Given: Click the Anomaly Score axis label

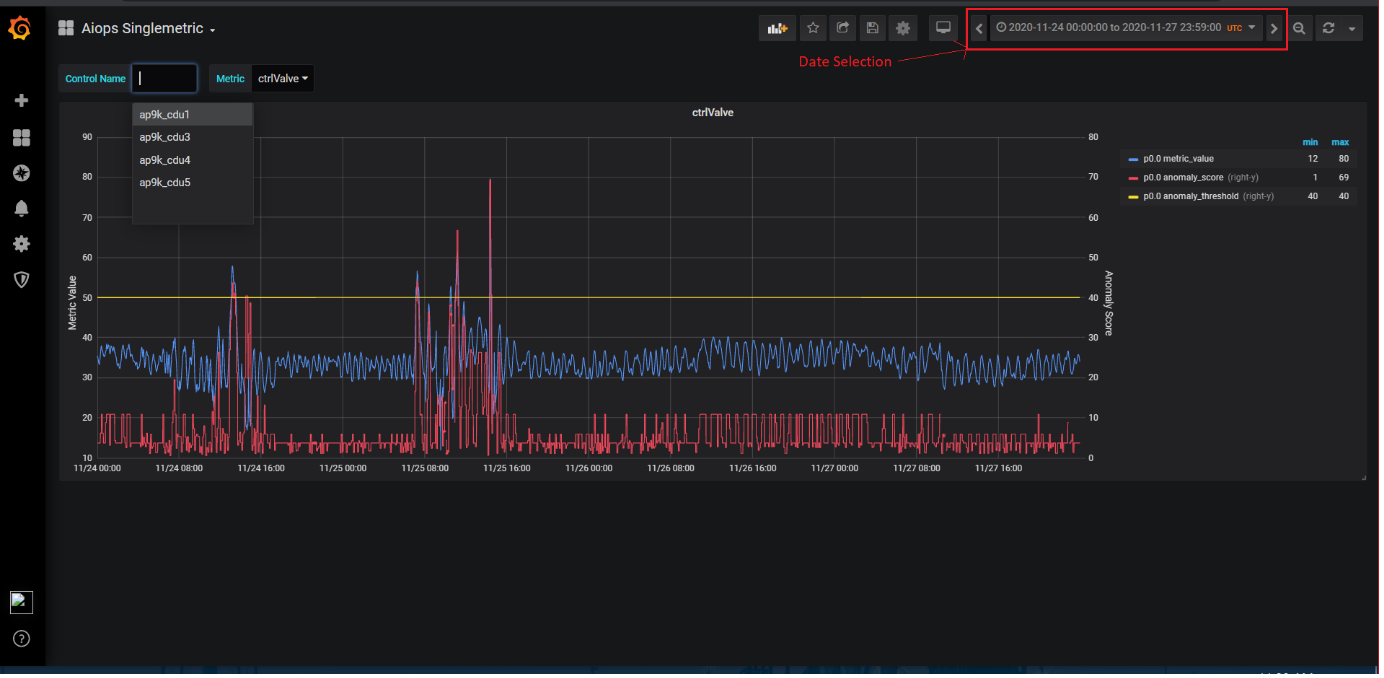Looking at the screenshot, I should [1108, 303].
